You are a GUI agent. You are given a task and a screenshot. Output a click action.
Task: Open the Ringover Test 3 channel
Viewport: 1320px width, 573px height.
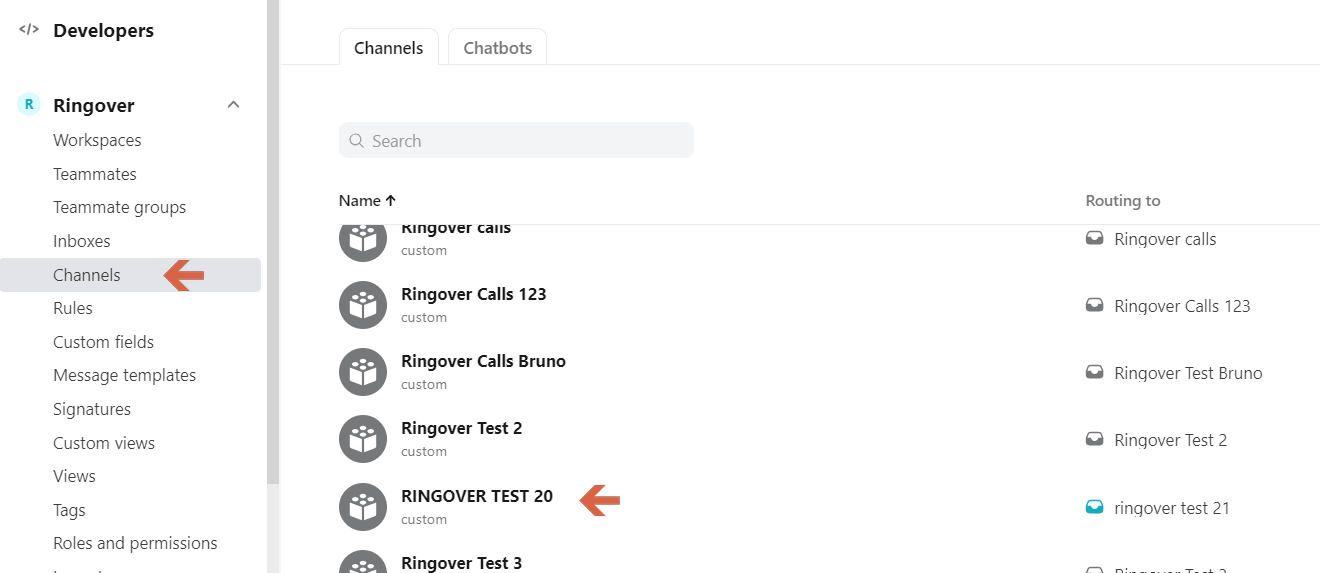pyautogui.click(x=462, y=563)
